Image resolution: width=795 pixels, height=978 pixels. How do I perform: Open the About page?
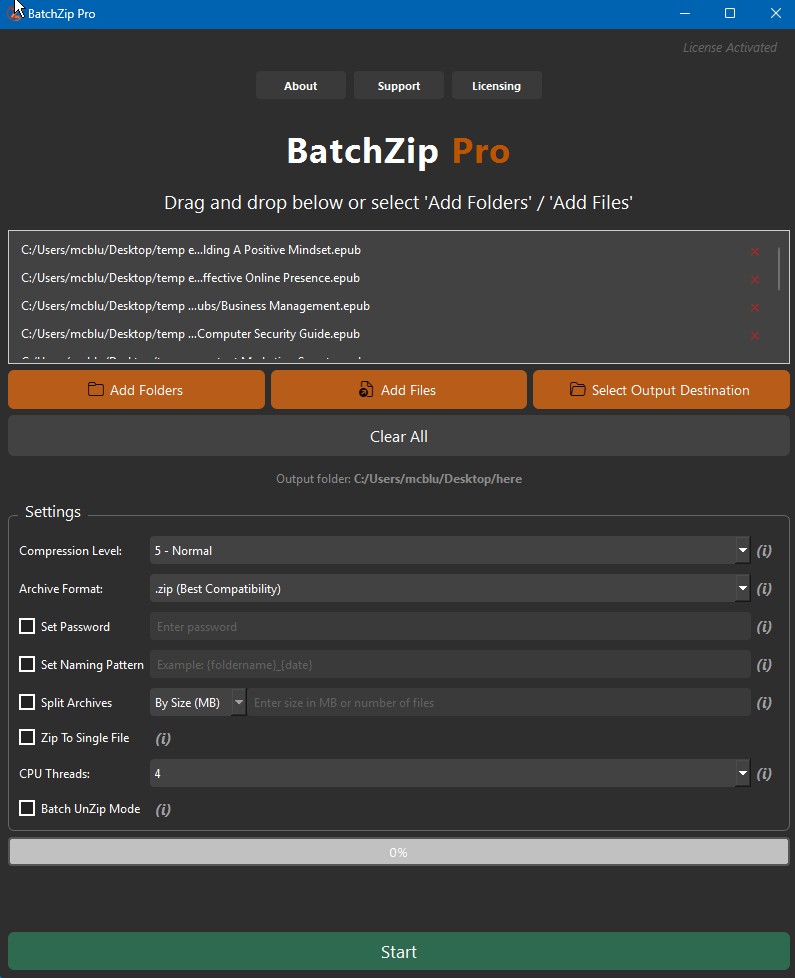tap(301, 85)
